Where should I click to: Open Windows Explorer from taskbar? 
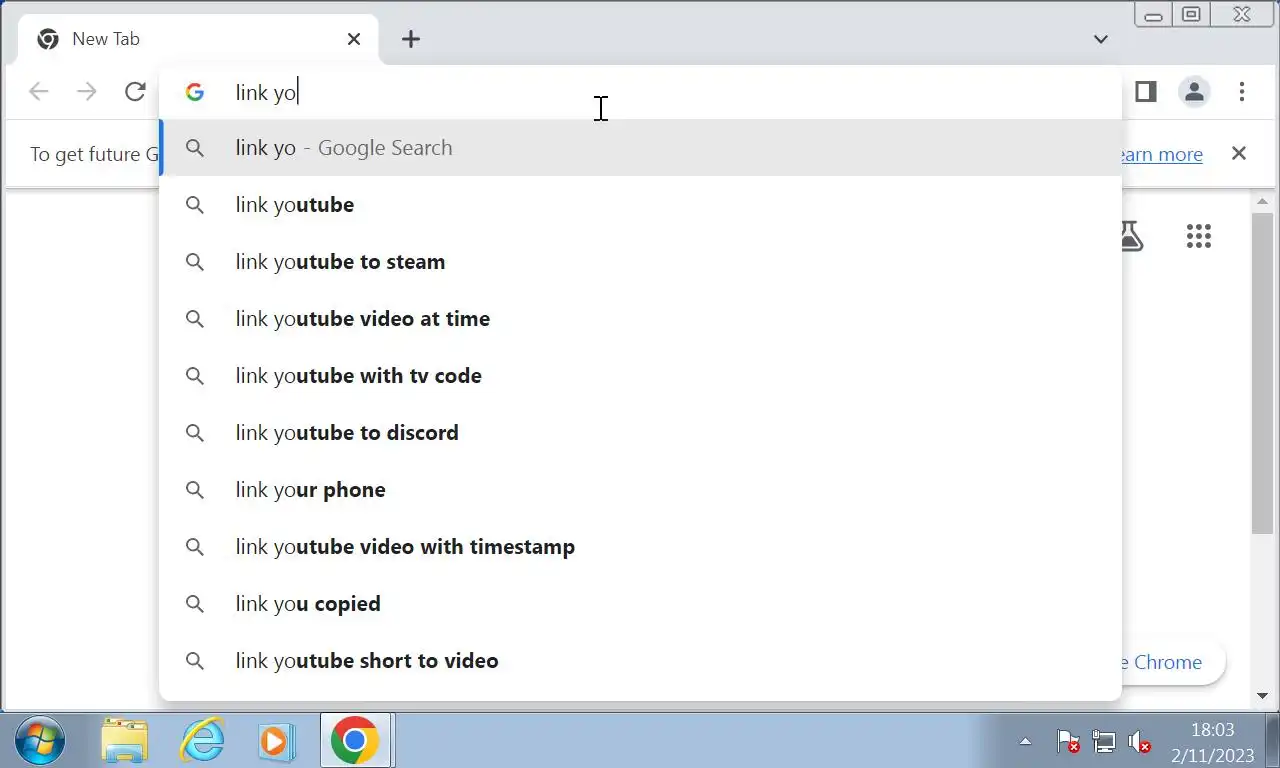coord(126,741)
